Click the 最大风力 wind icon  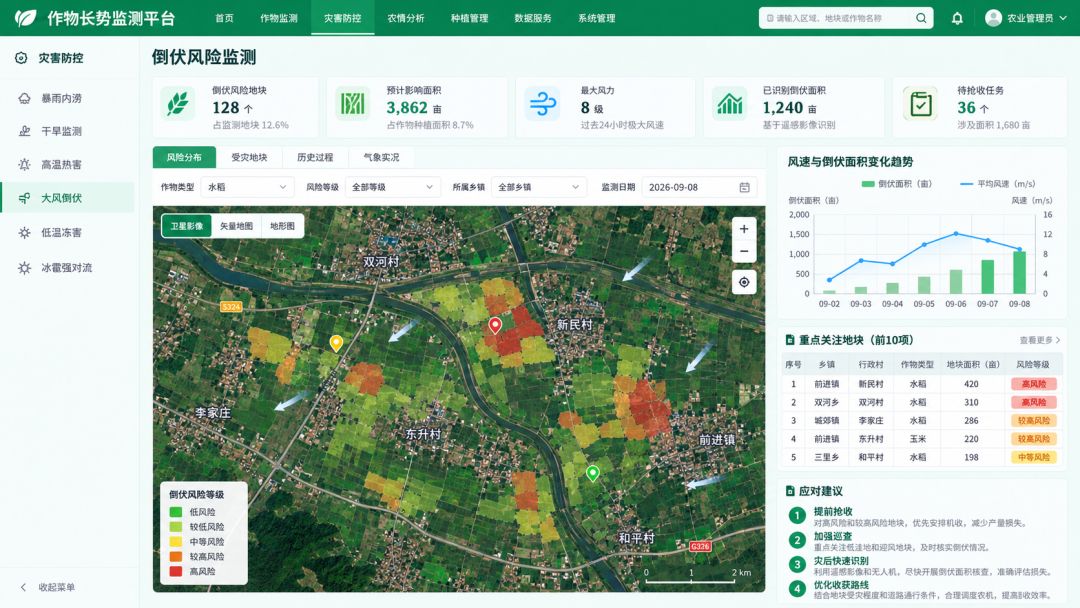click(x=543, y=104)
